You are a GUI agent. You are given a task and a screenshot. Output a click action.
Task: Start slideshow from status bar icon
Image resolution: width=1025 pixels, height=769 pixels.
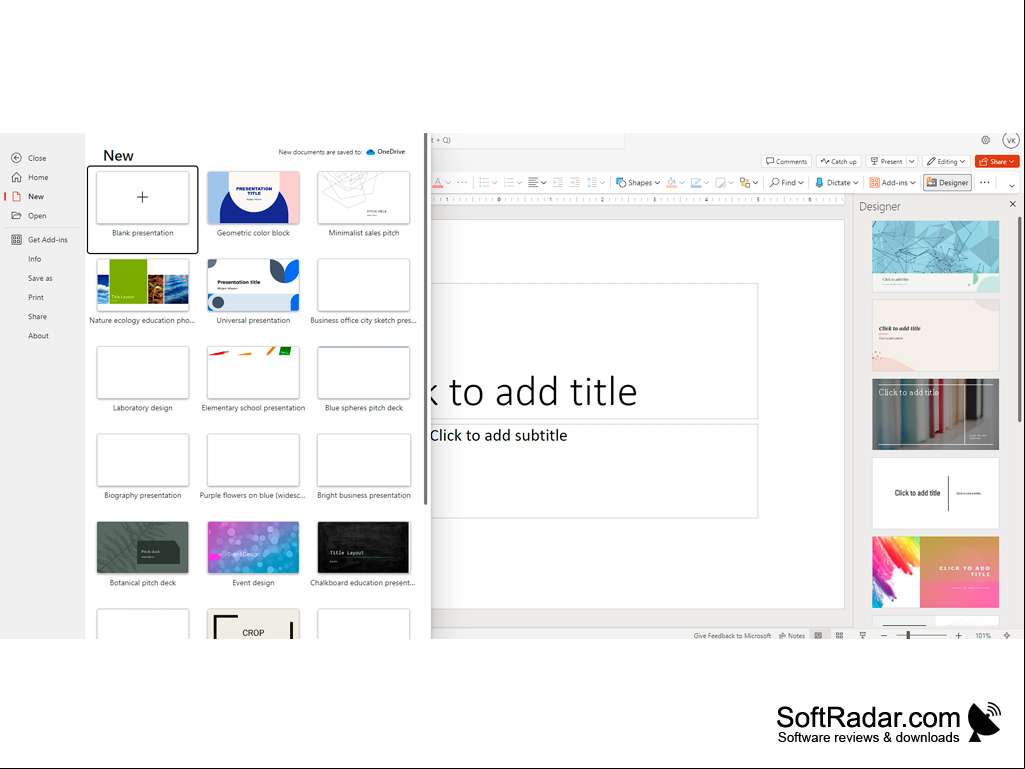(x=862, y=636)
